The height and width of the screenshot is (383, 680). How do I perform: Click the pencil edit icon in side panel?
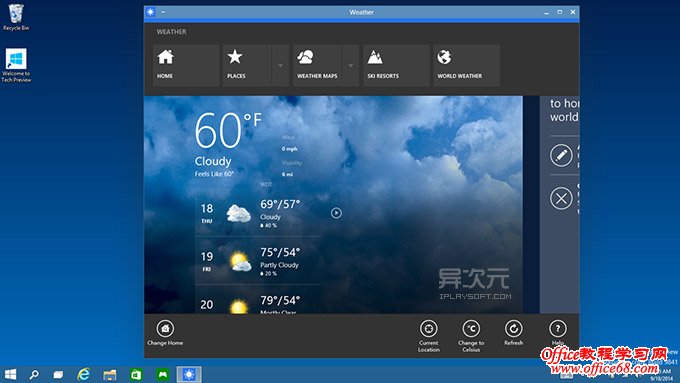[561, 155]
